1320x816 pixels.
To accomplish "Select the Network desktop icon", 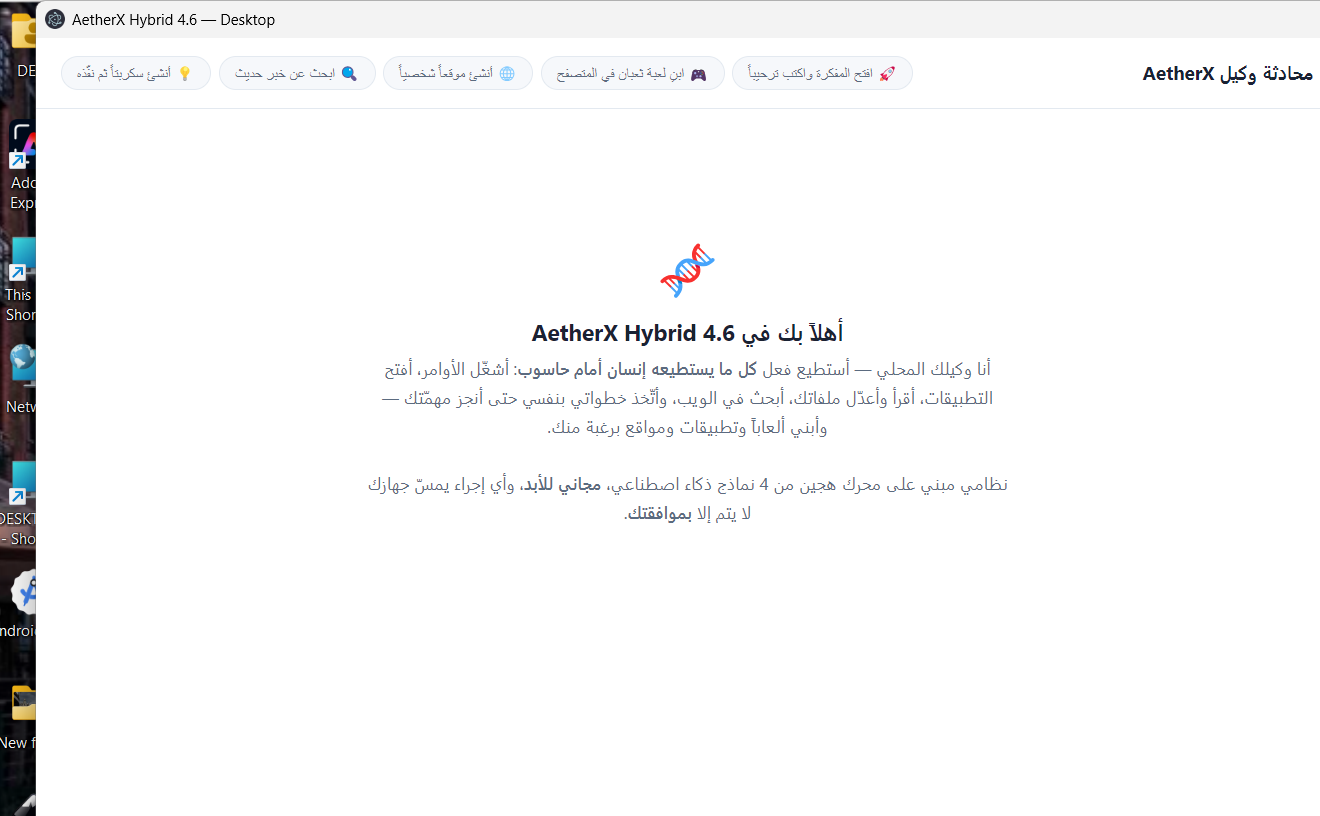I will pos(19,380).
